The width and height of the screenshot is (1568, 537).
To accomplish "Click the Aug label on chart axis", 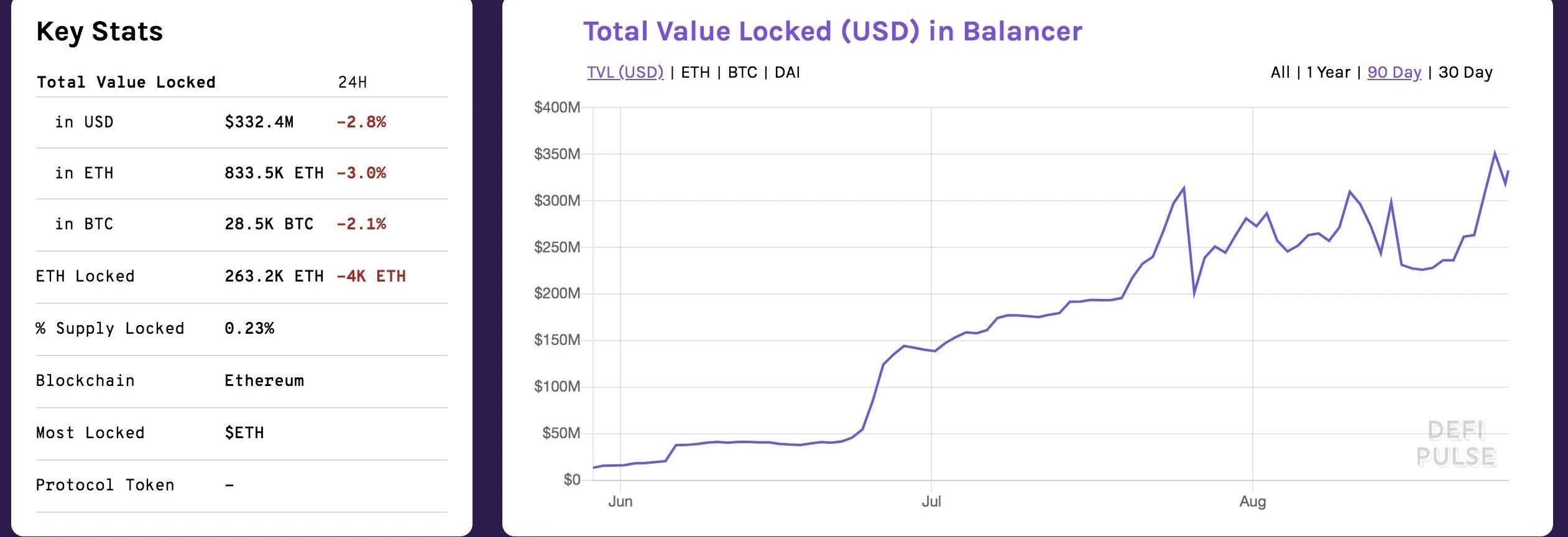I will click(1252, 502).
